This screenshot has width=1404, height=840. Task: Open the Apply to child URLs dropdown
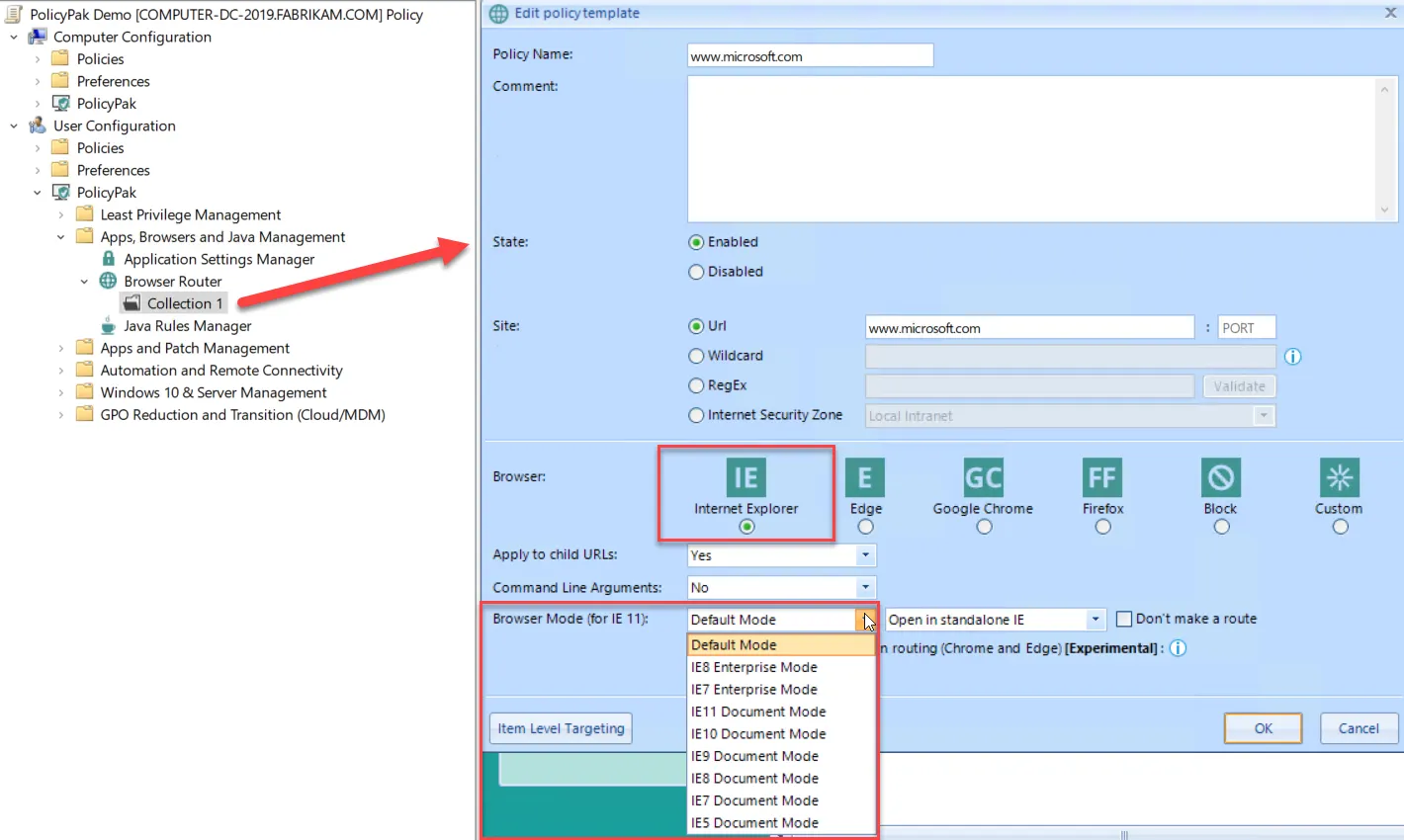click(781, 555)
